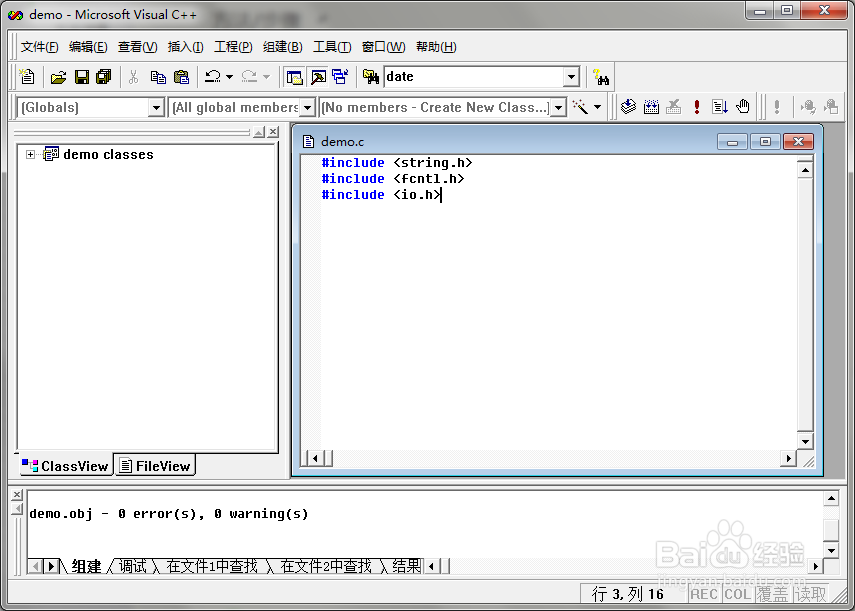Open the Undo history dropdown arrow

230,77
